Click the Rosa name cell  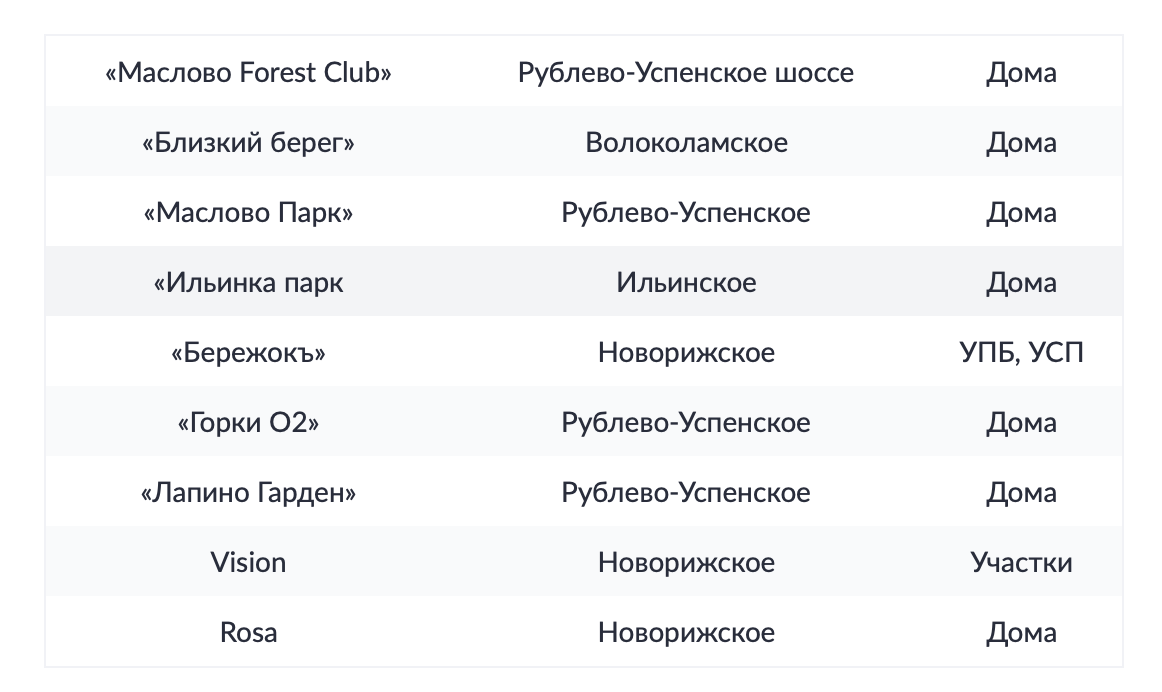pos(248,633)
